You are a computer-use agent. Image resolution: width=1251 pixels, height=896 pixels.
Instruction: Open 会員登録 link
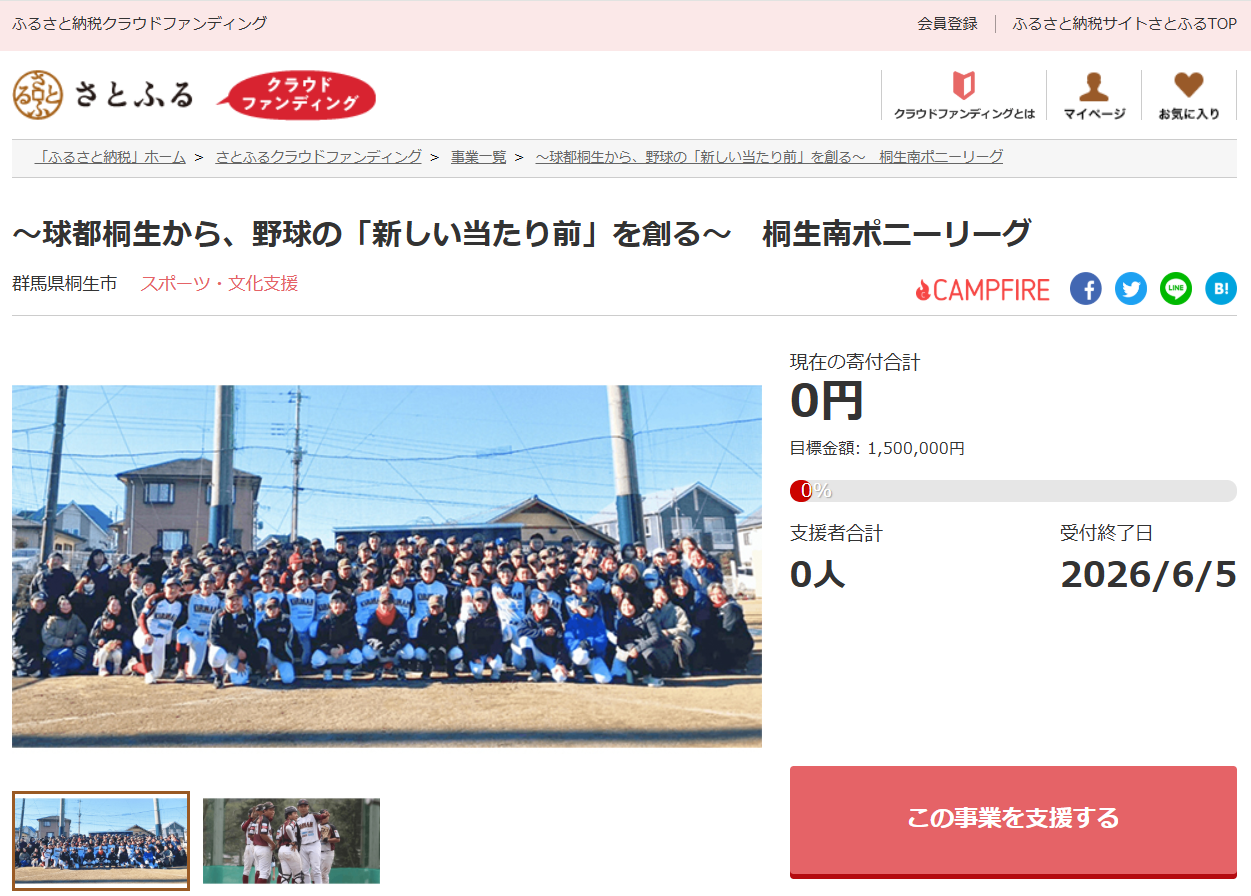tap(947, 24)
